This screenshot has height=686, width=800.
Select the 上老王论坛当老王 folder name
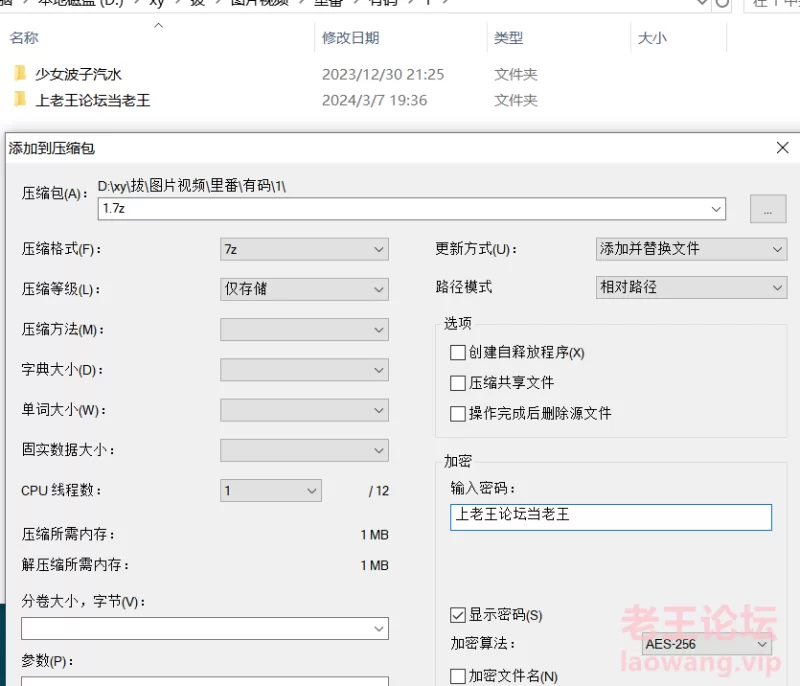93,100
